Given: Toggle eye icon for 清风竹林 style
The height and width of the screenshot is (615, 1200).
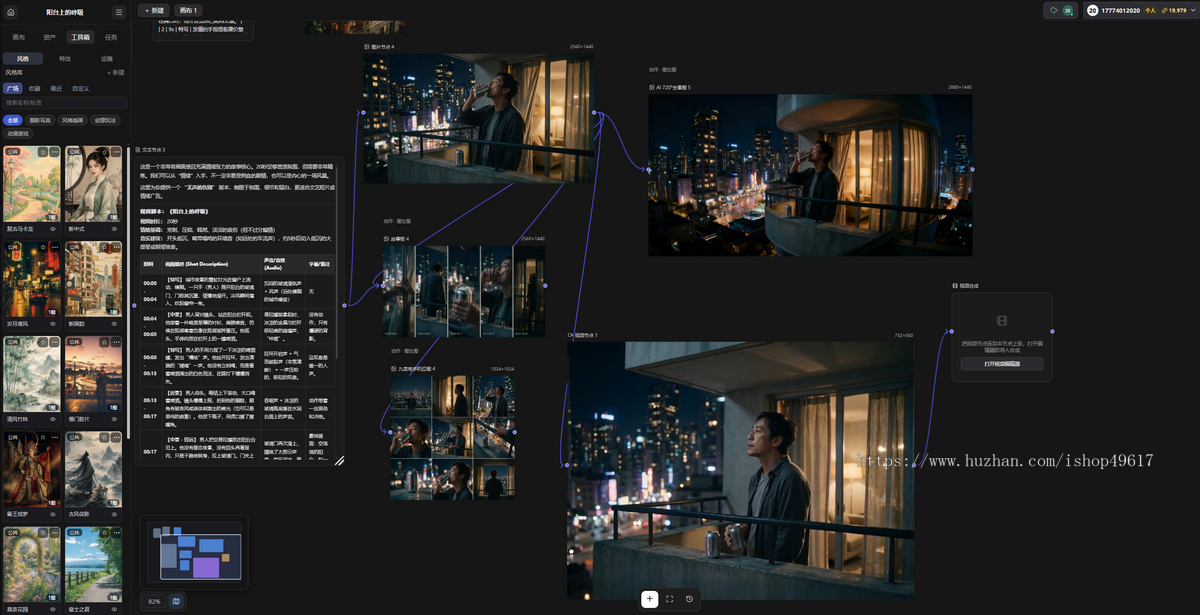Looking at the screenshot, I should pos(54,419).
